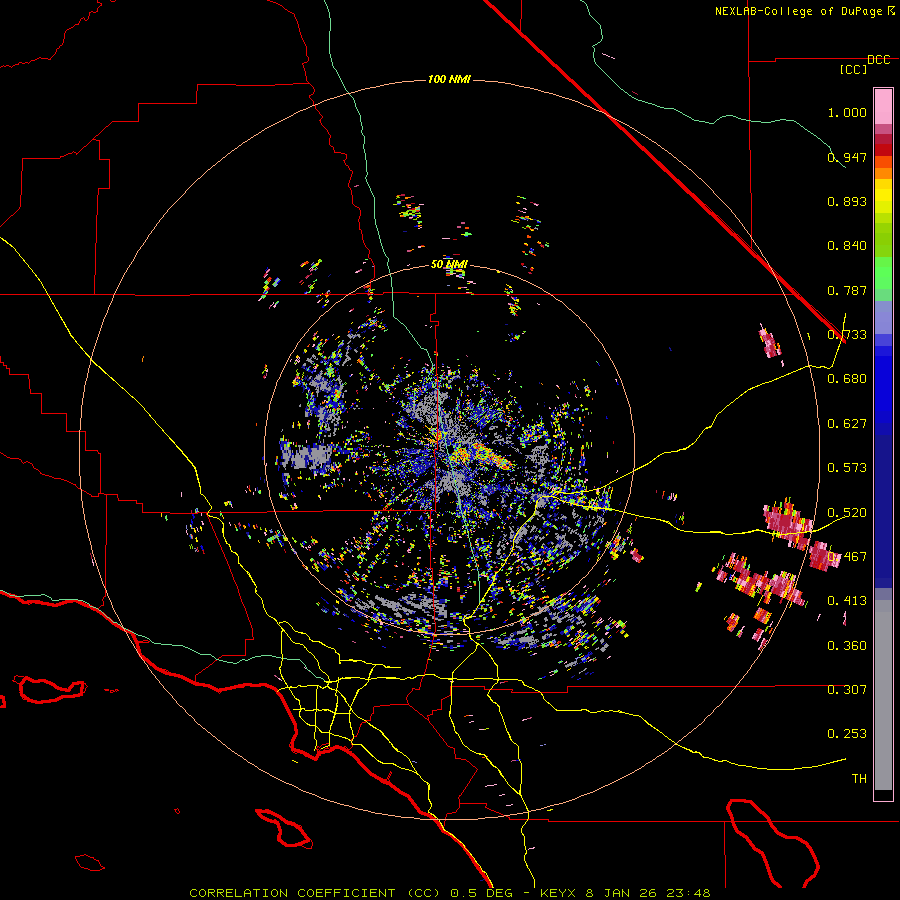The height and width of the screenshot is (900, 900).
Task: Click the [CC] legend heading
Action: 853,69
